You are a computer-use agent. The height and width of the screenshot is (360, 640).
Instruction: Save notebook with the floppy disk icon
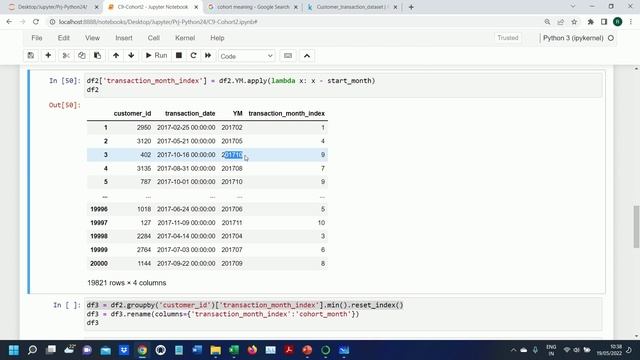click(x=31, y=56)
